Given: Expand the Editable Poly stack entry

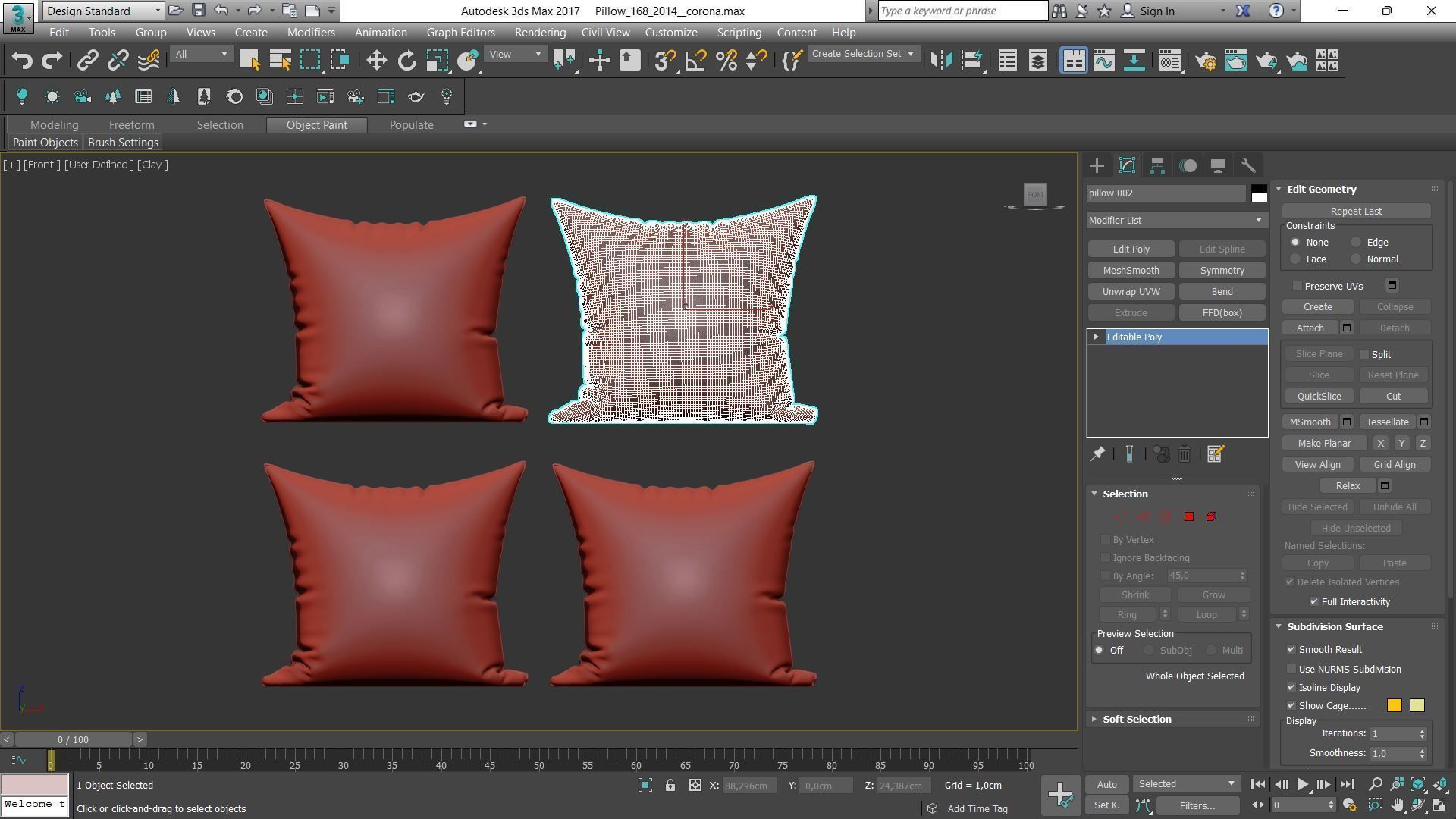Looking at the screenshot, I should click(1097, 337).
